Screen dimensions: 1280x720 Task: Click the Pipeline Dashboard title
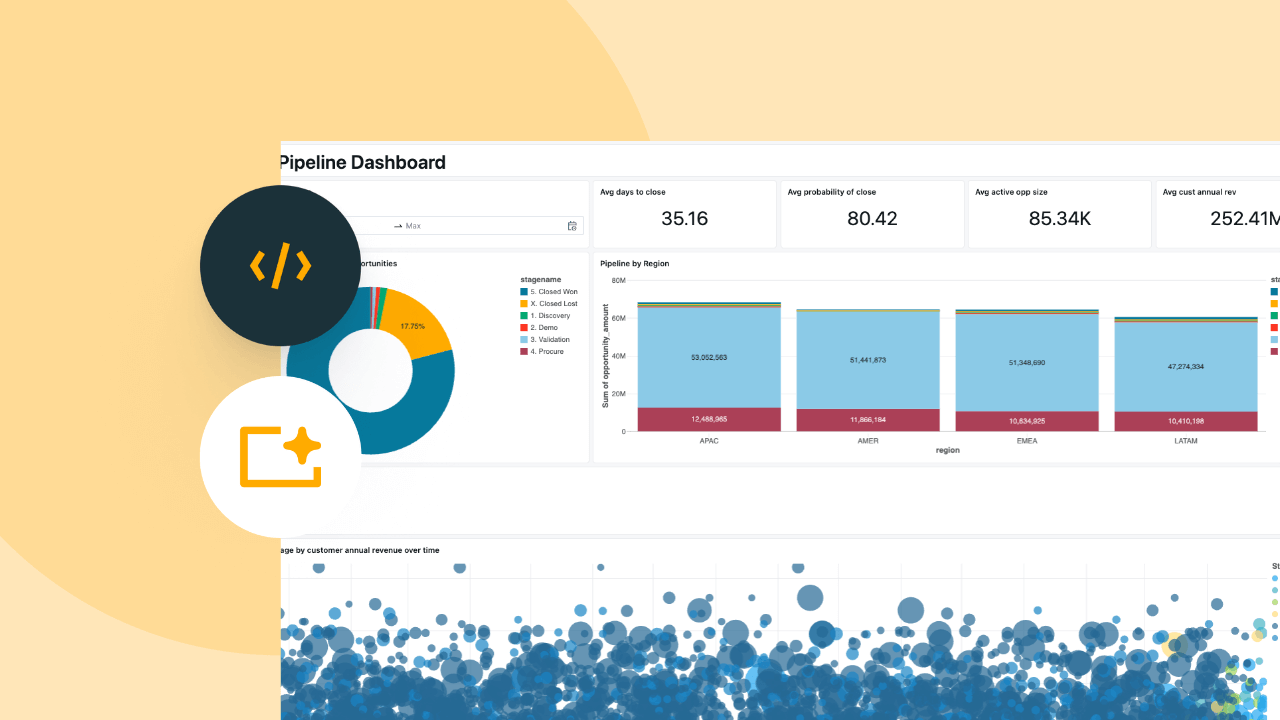click(362, 163)
